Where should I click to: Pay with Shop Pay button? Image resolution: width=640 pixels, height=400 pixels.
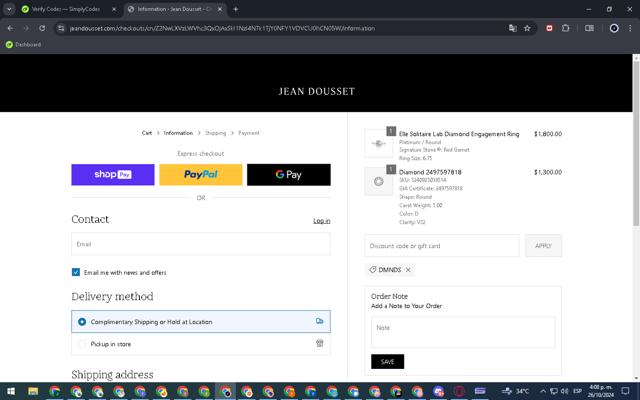(x=113, y=175)
